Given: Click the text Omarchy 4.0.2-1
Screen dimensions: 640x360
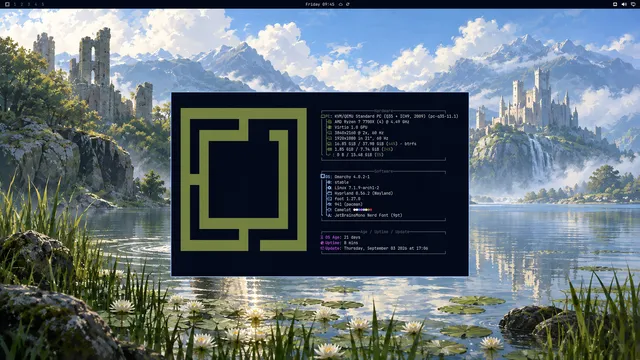Looking at the screenshot, I should click(352, 177).
